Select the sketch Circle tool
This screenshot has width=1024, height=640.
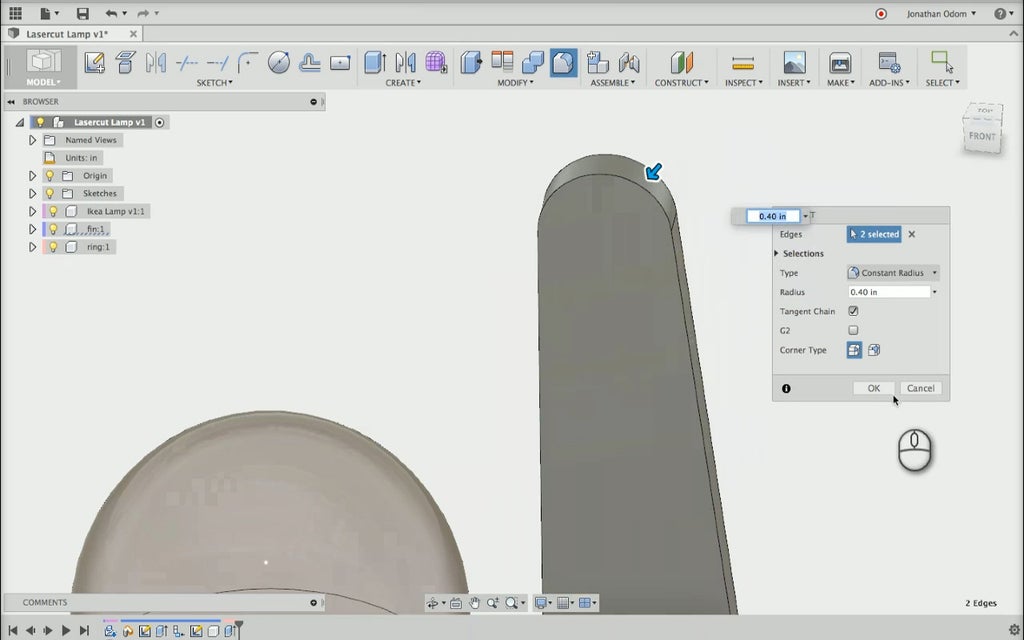coord(279,63)
